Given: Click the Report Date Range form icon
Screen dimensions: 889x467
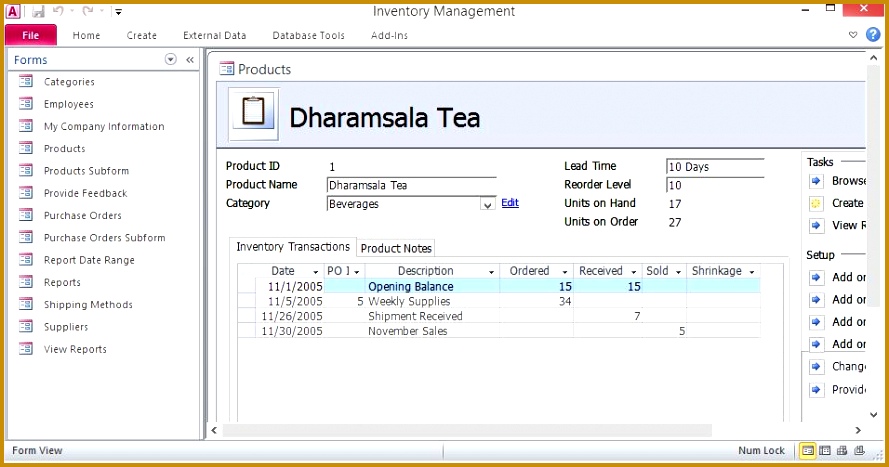Looking at the screenshot, I should click(26, 260).
